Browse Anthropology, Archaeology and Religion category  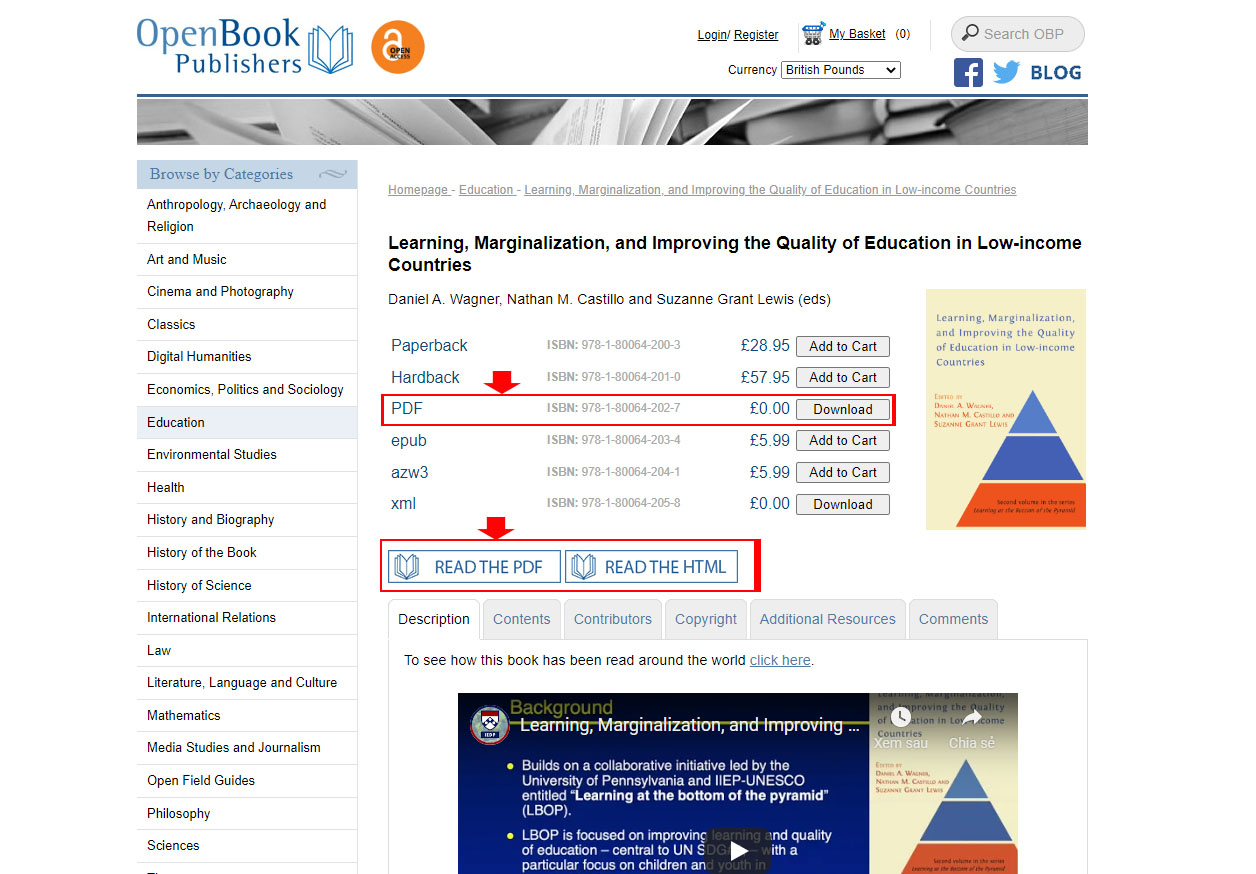click(x=247, y=216)
